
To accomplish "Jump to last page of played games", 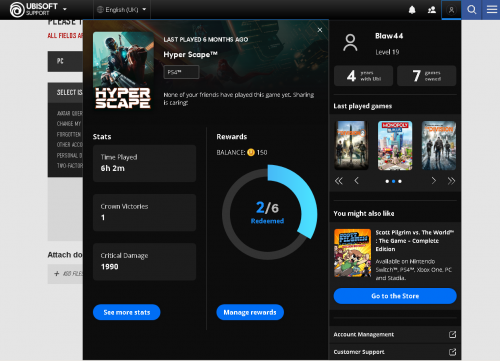I will point(451,181).
